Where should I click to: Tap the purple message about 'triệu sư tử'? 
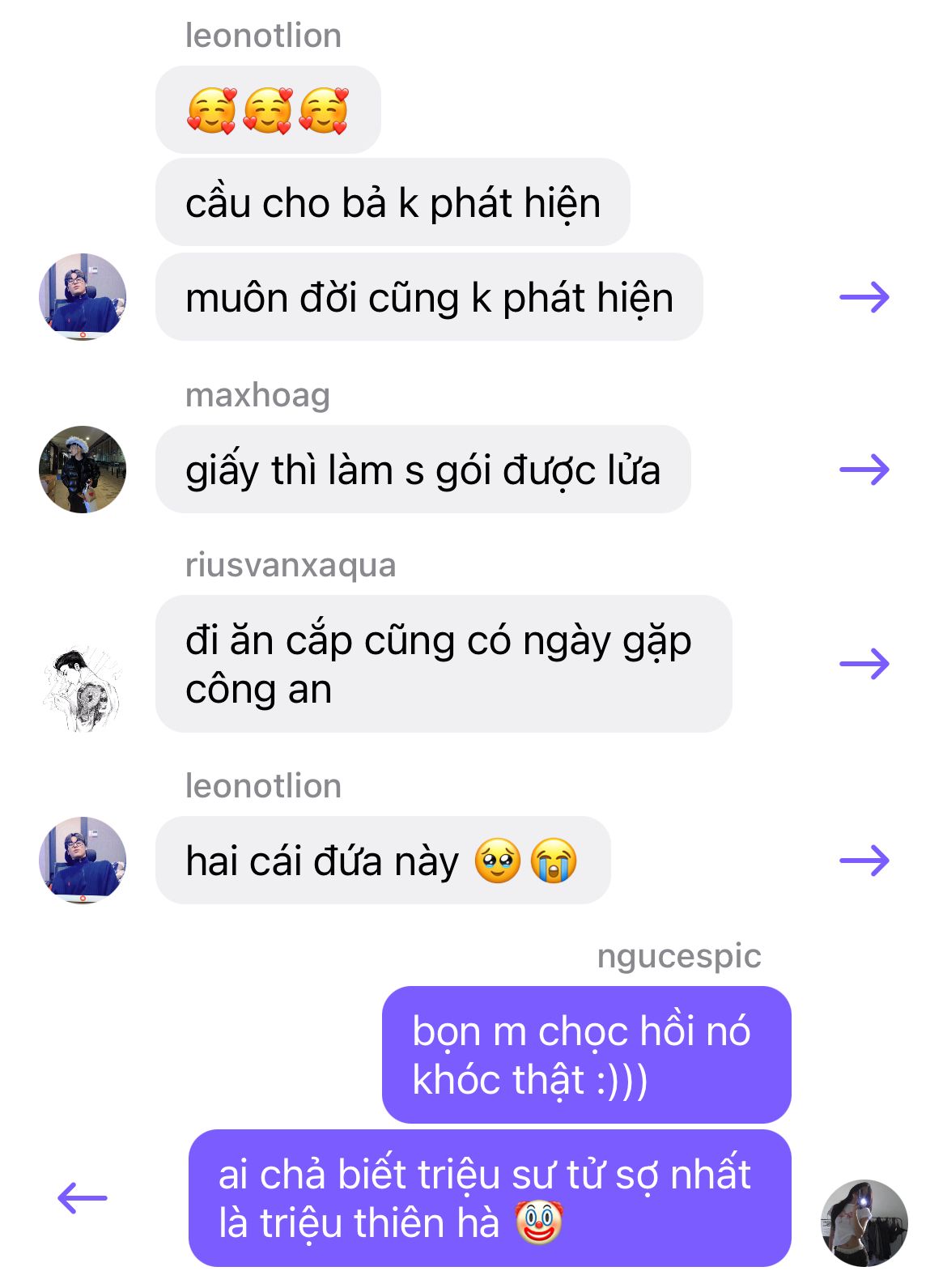click(x=490, y=1198)
